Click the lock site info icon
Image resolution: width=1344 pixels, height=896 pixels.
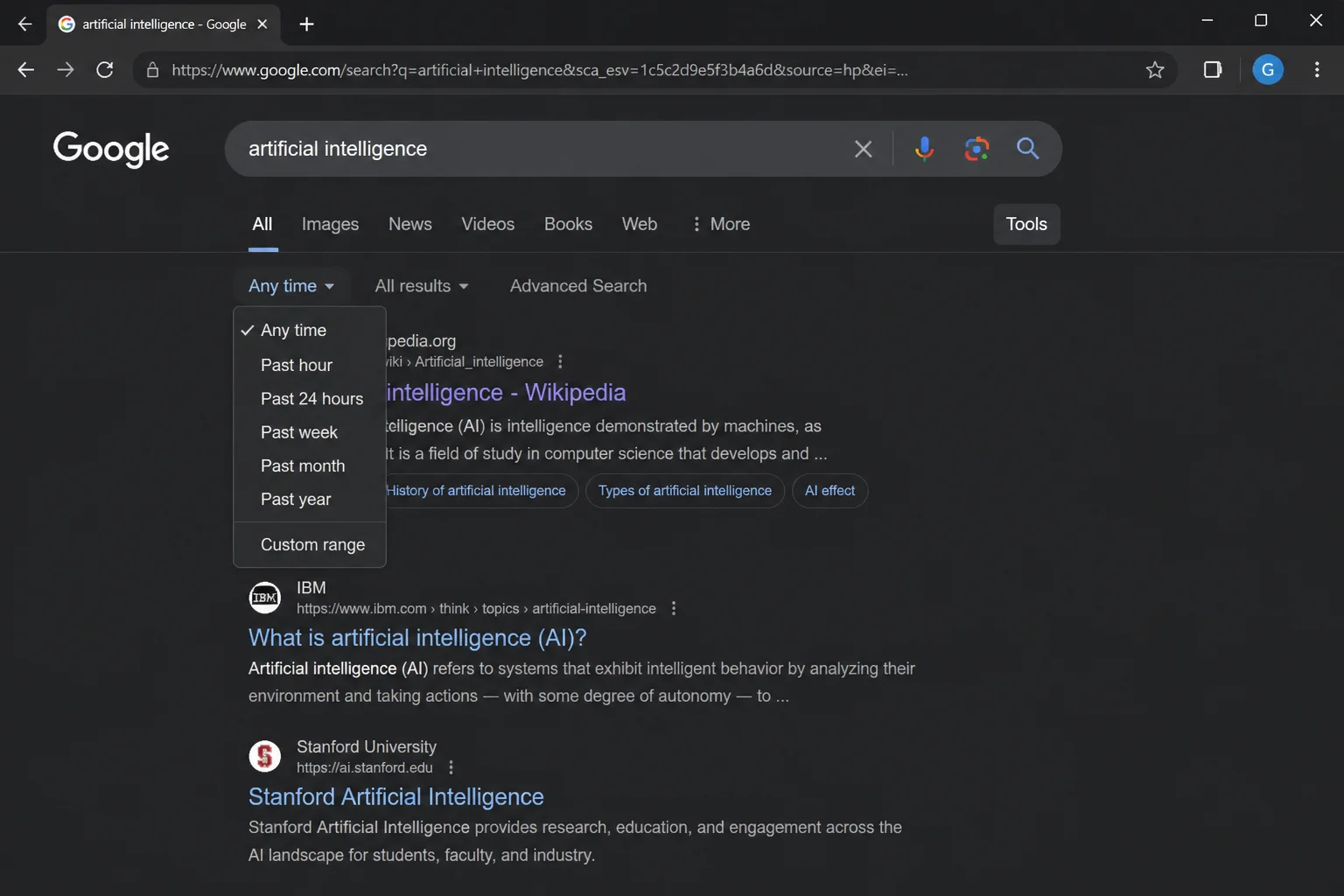click(x=152, y=70)
